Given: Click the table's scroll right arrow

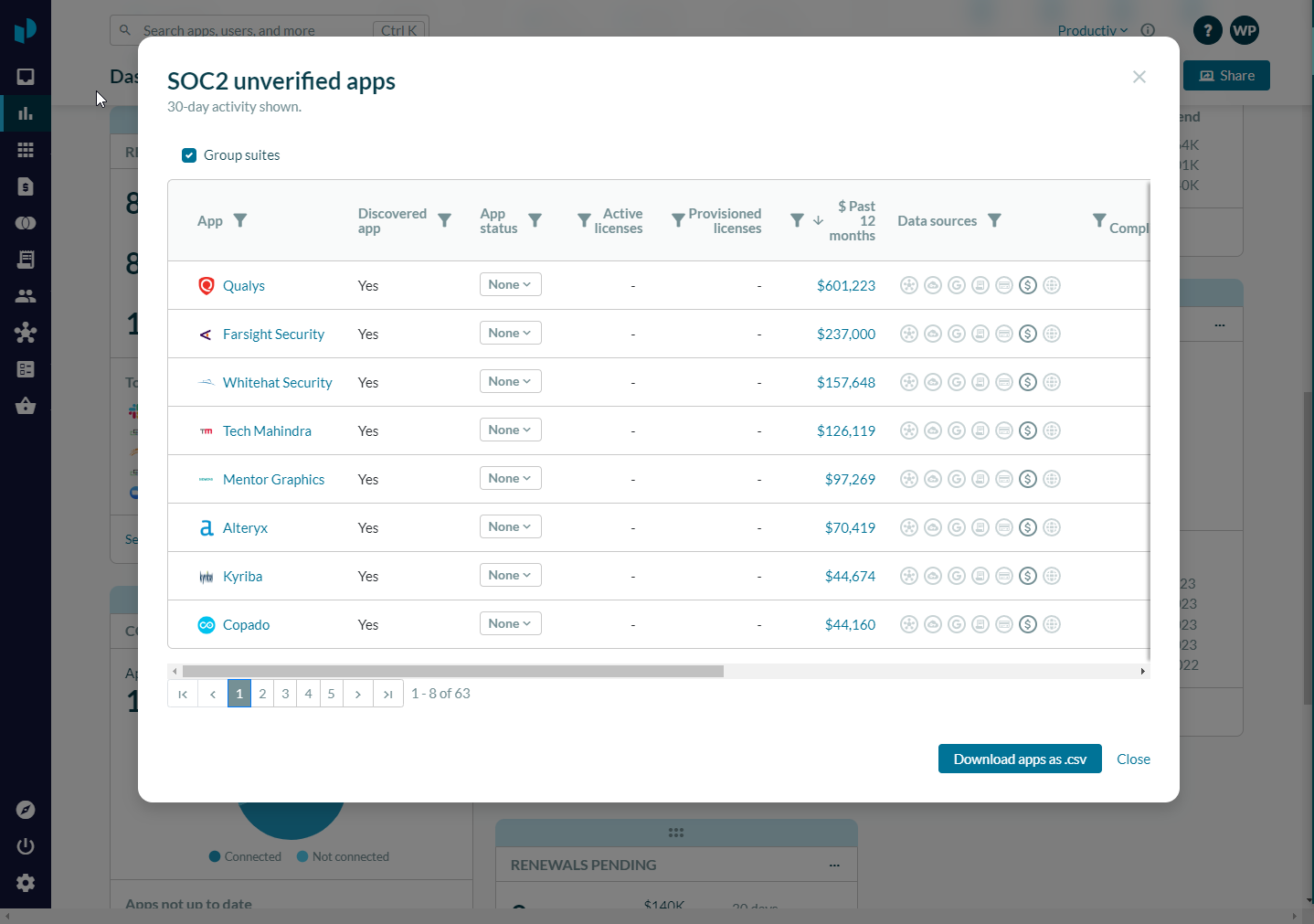Looking at the screenshot, I should [1142, 671].
